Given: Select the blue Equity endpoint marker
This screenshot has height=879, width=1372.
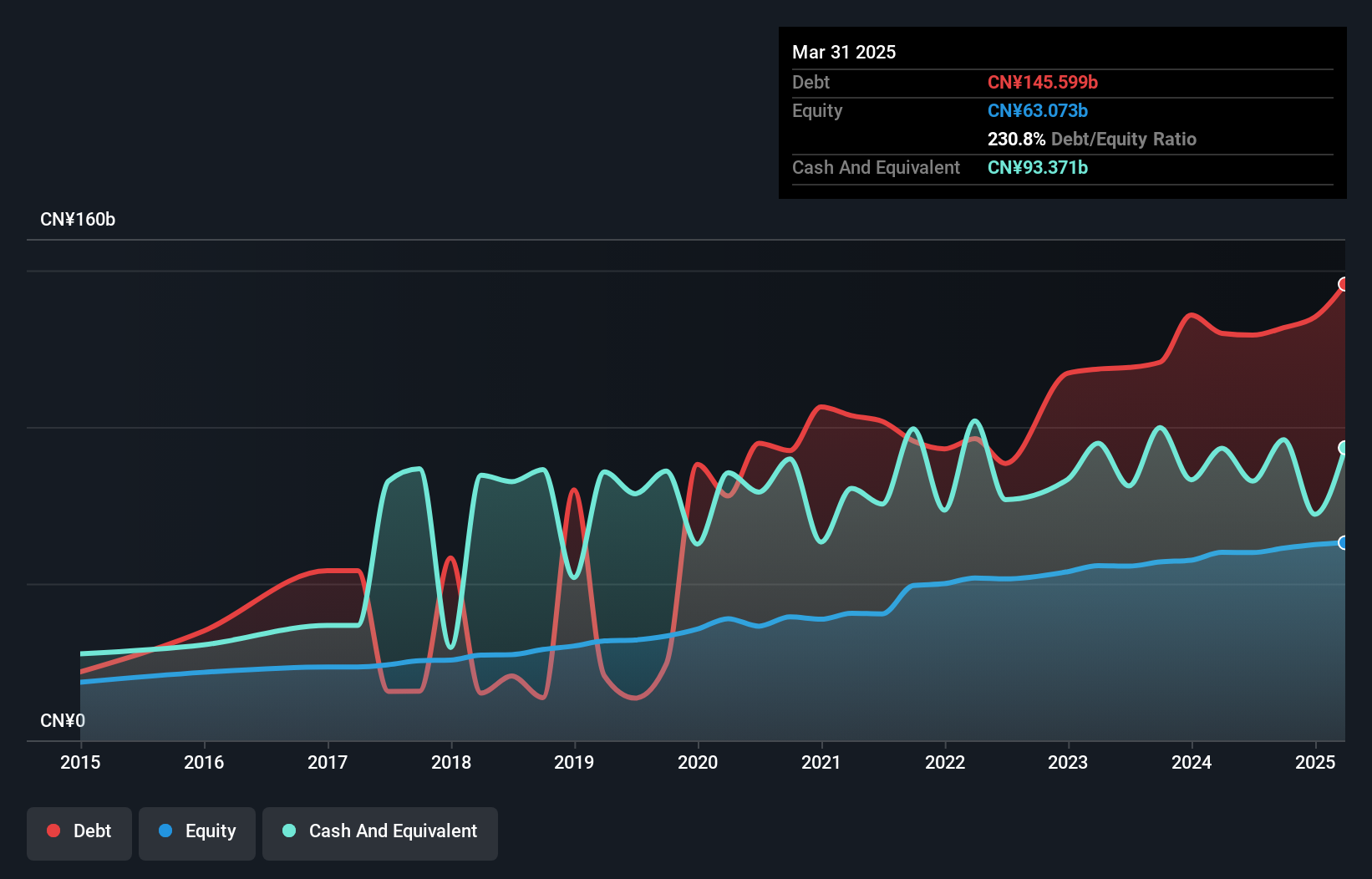Looking at the screenshot, I should [1344, 543].
